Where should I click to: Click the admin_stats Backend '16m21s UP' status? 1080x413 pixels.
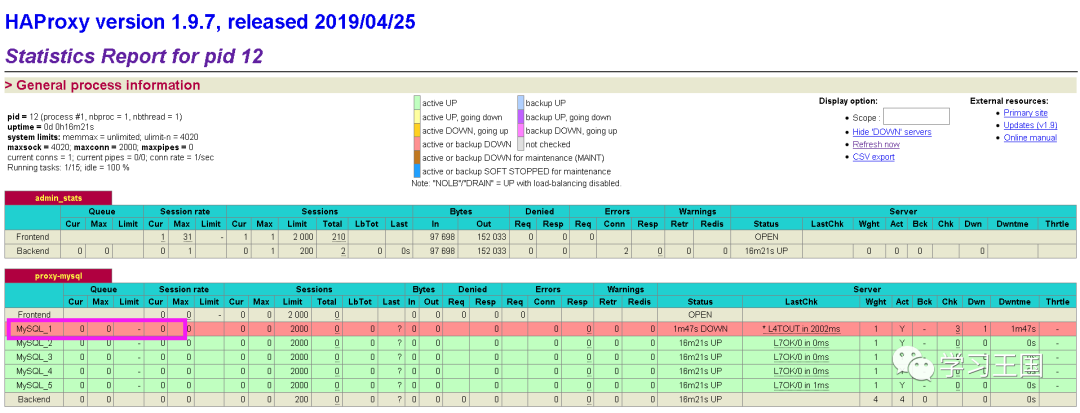click(x=766, y=251)
